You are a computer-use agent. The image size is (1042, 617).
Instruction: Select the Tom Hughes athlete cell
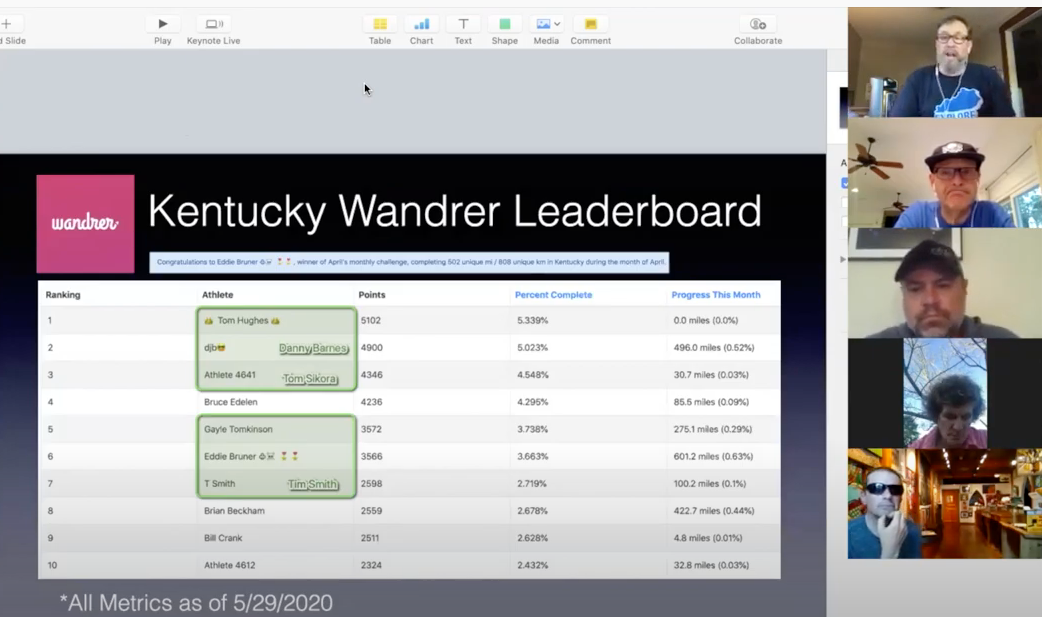[x=242, y=320]
